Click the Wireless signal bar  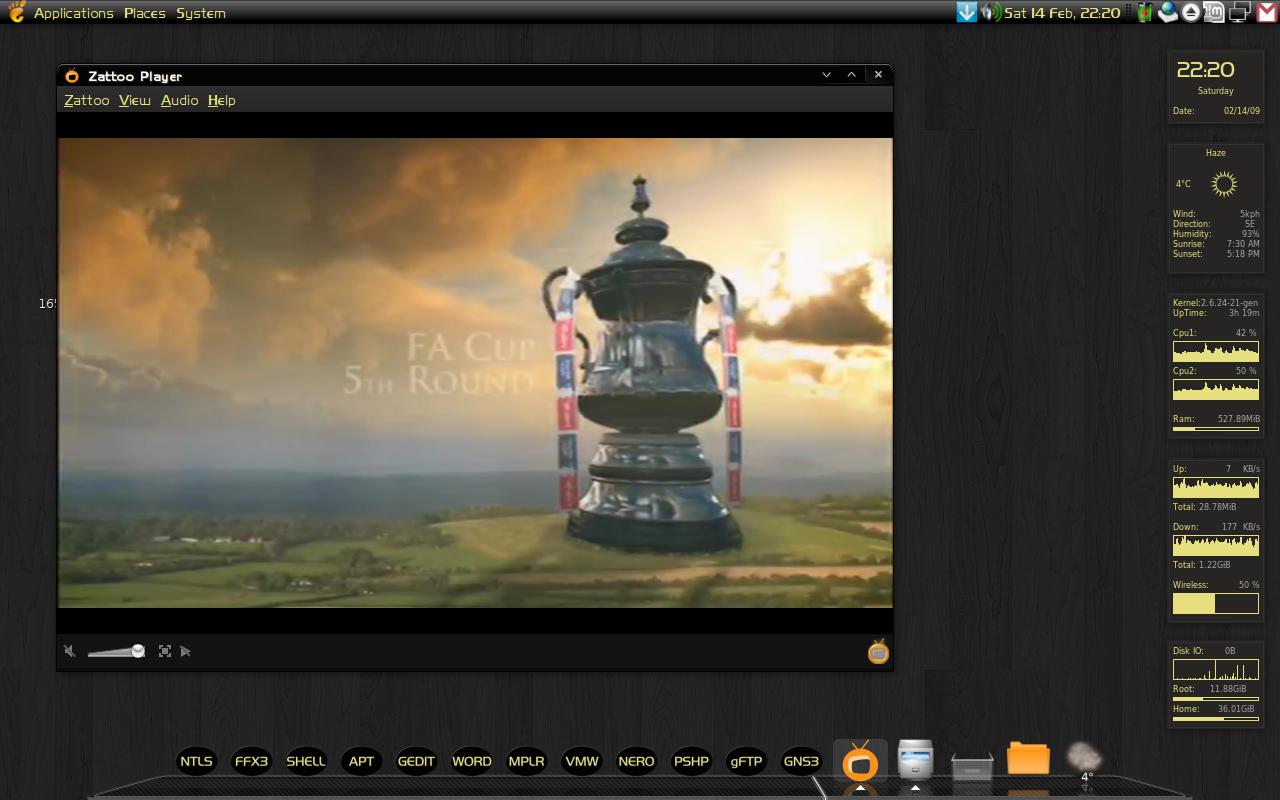point(1215,603)
